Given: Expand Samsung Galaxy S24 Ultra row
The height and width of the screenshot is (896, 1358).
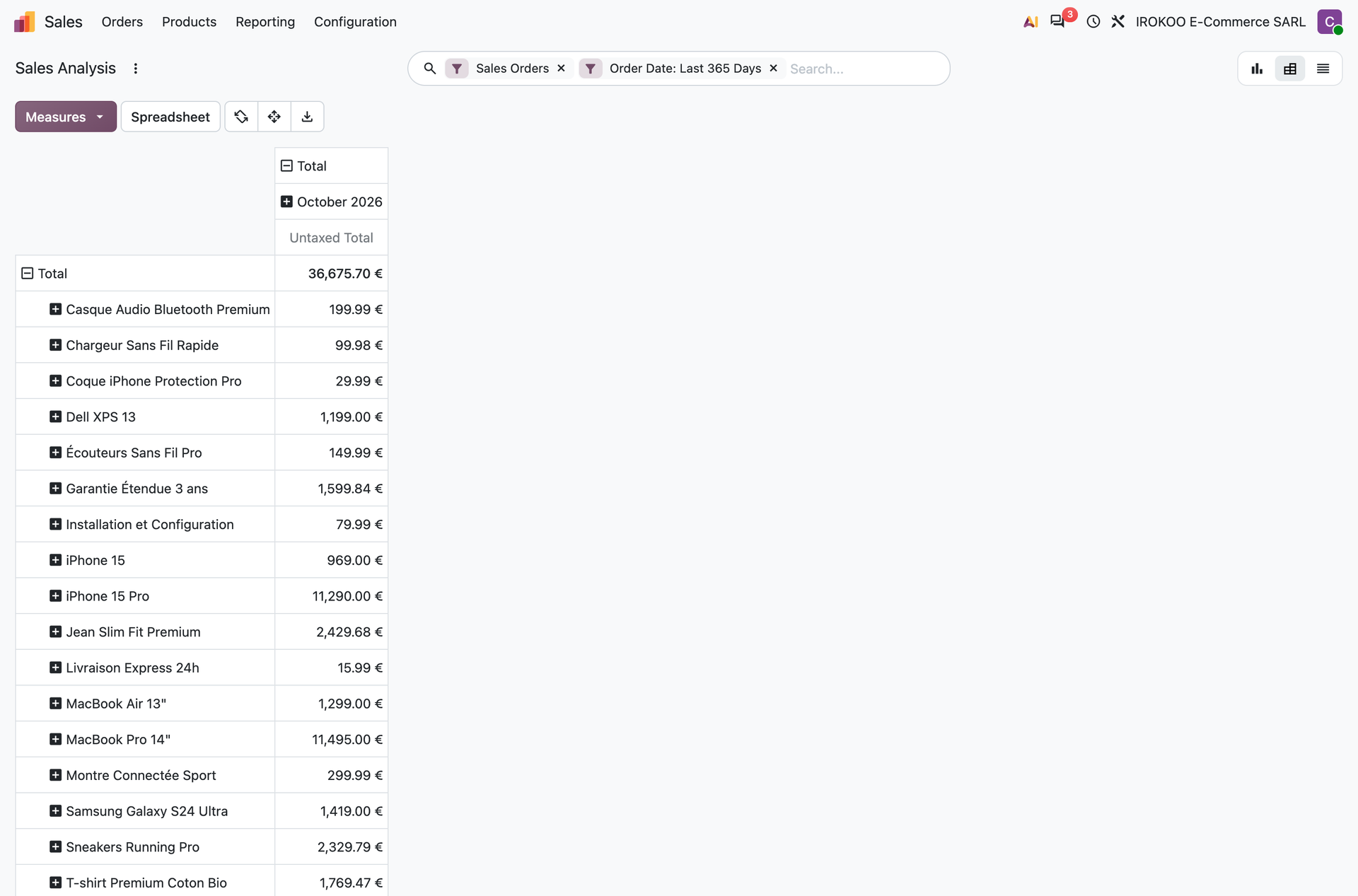Looking at the screenshot, I should click(x=55, y=810).
